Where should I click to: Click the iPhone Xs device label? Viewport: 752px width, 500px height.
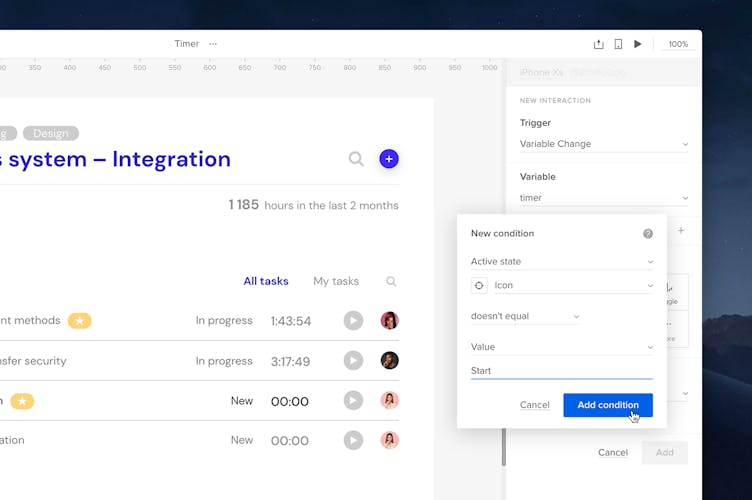(x=541, y=72)
